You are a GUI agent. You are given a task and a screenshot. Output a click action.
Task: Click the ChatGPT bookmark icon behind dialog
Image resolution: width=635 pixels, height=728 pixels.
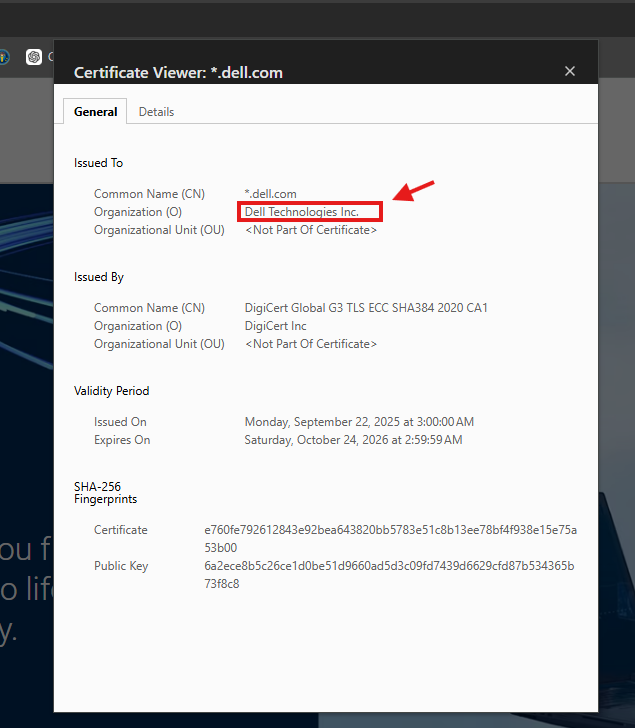point(34,57)
